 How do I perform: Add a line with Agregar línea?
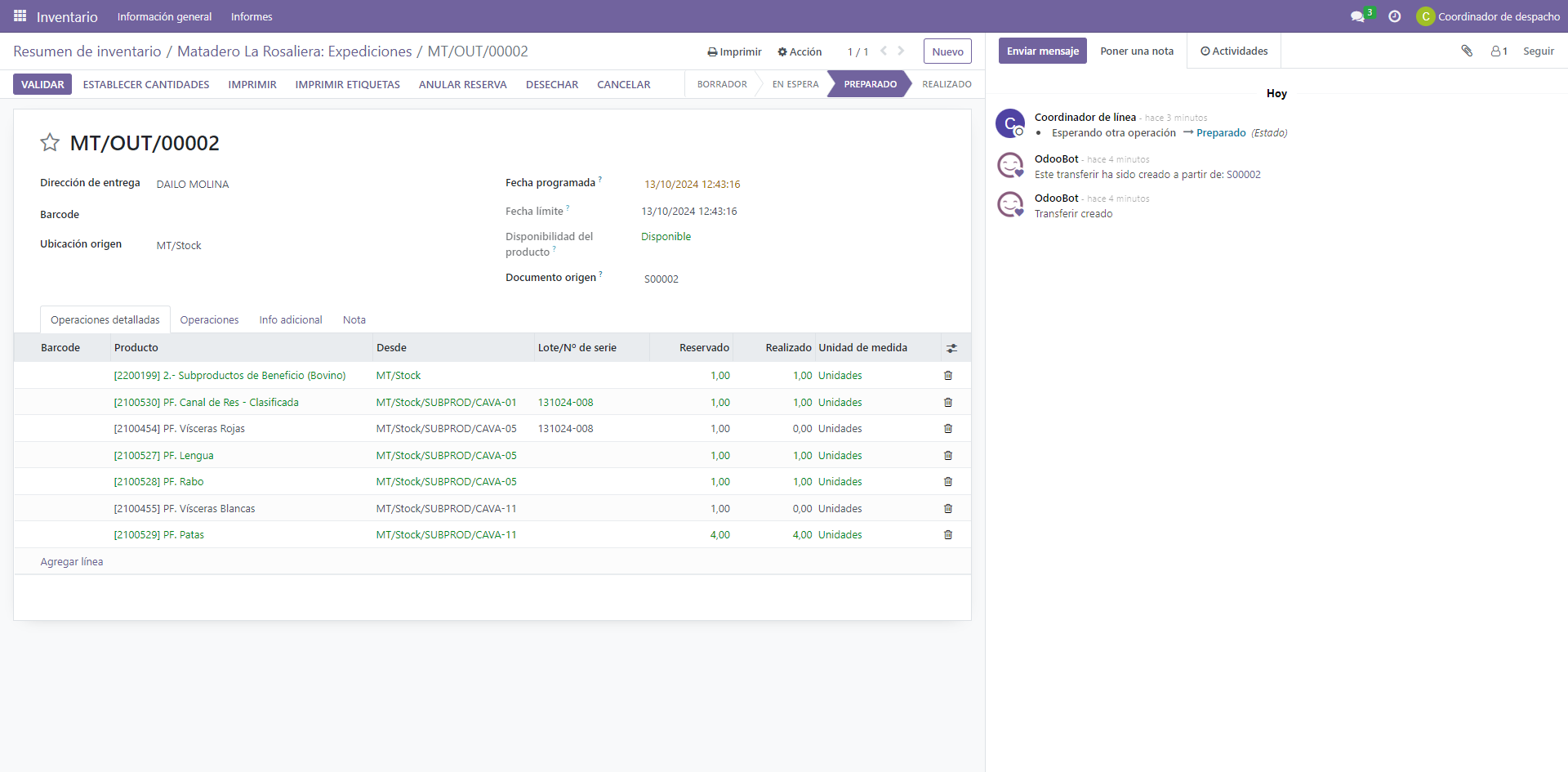coord(72,562)
